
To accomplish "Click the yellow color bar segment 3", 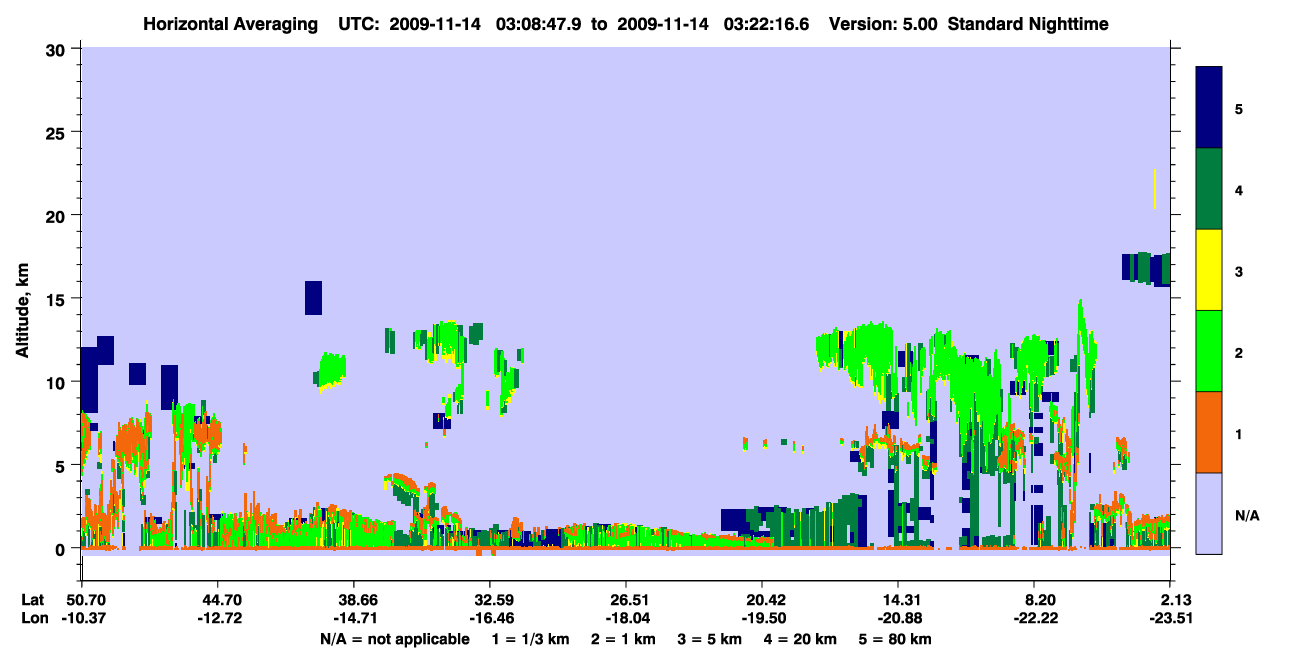I will [x=1209, y=269].
